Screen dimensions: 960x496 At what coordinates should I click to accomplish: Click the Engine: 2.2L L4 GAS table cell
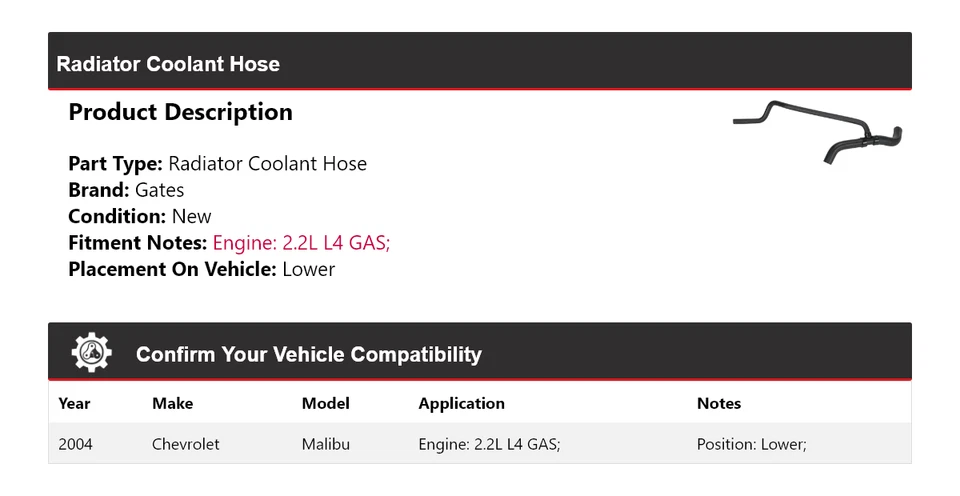tap(489, 444)
